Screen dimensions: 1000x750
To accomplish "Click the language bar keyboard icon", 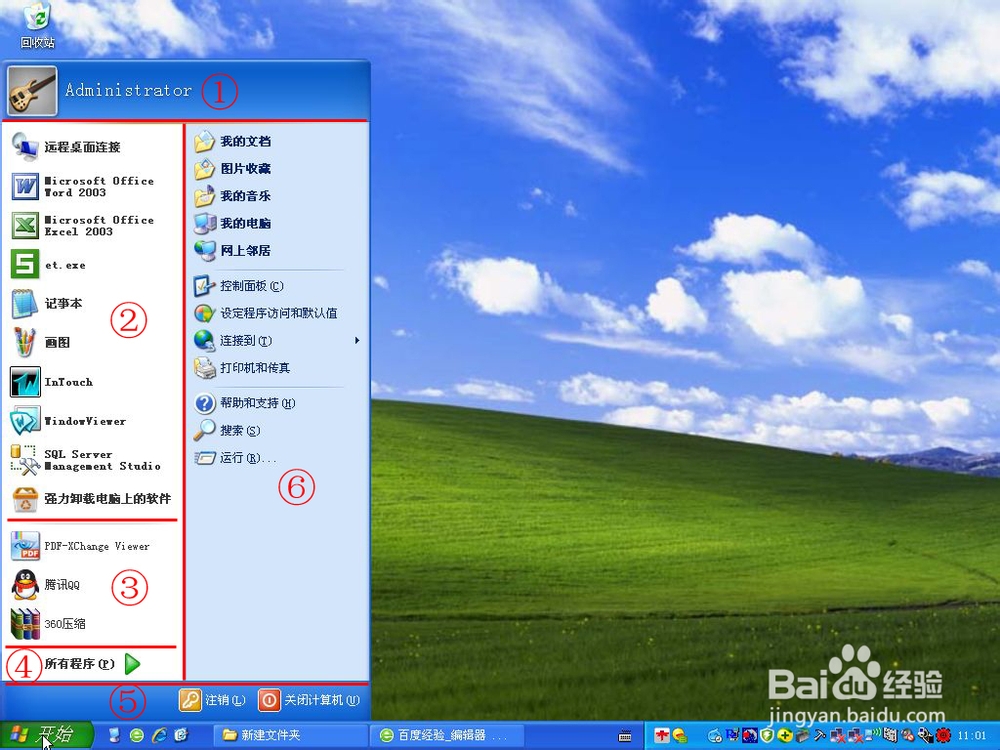I will point(625,736).
